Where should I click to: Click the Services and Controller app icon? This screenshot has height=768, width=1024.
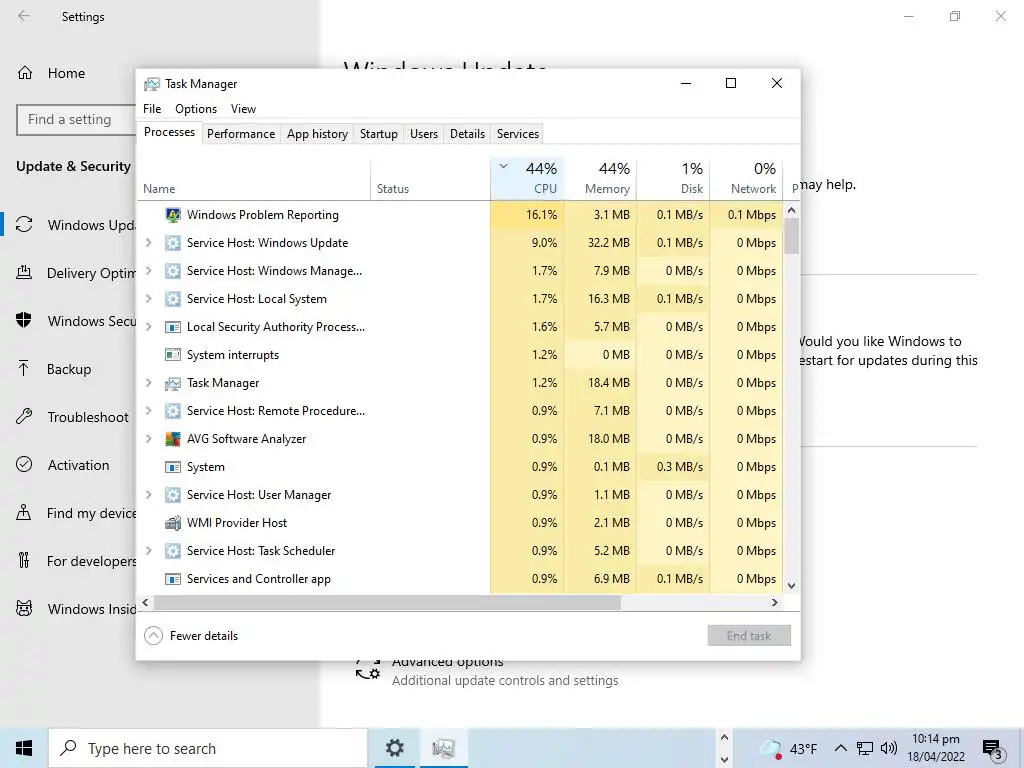pos(172,579)
